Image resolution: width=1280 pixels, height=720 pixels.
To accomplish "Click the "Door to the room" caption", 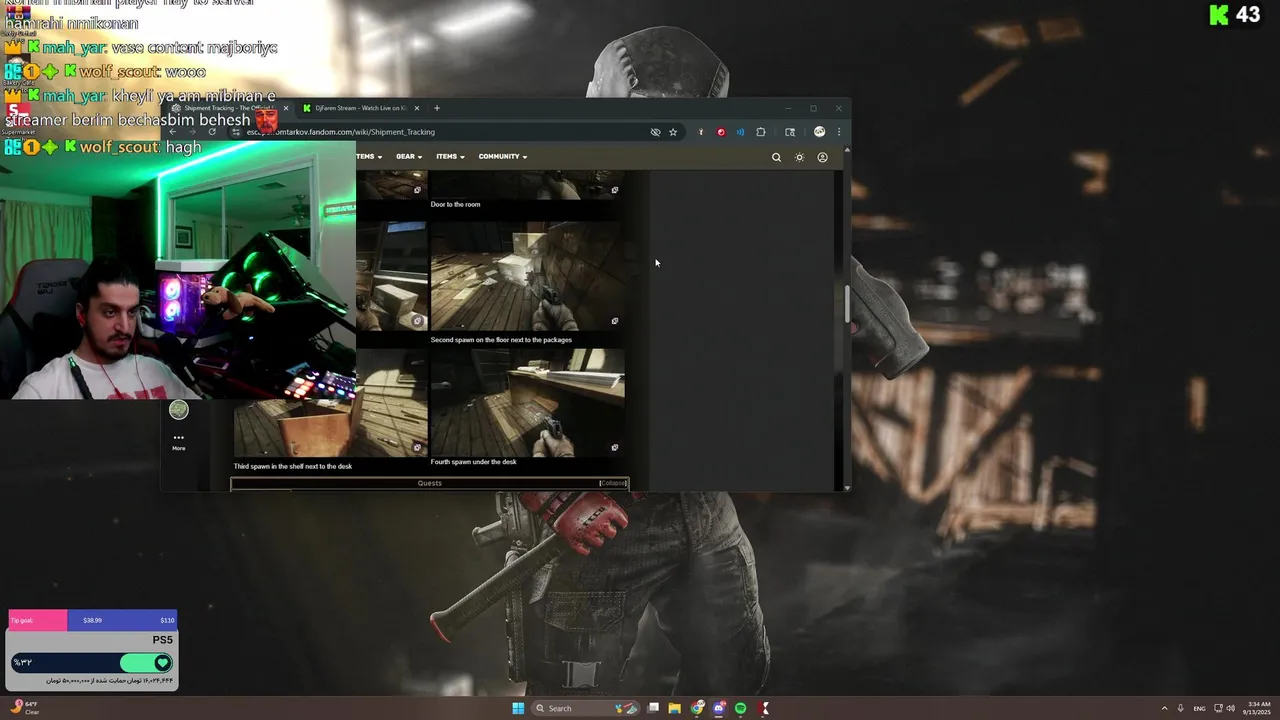I will (455, 204).
